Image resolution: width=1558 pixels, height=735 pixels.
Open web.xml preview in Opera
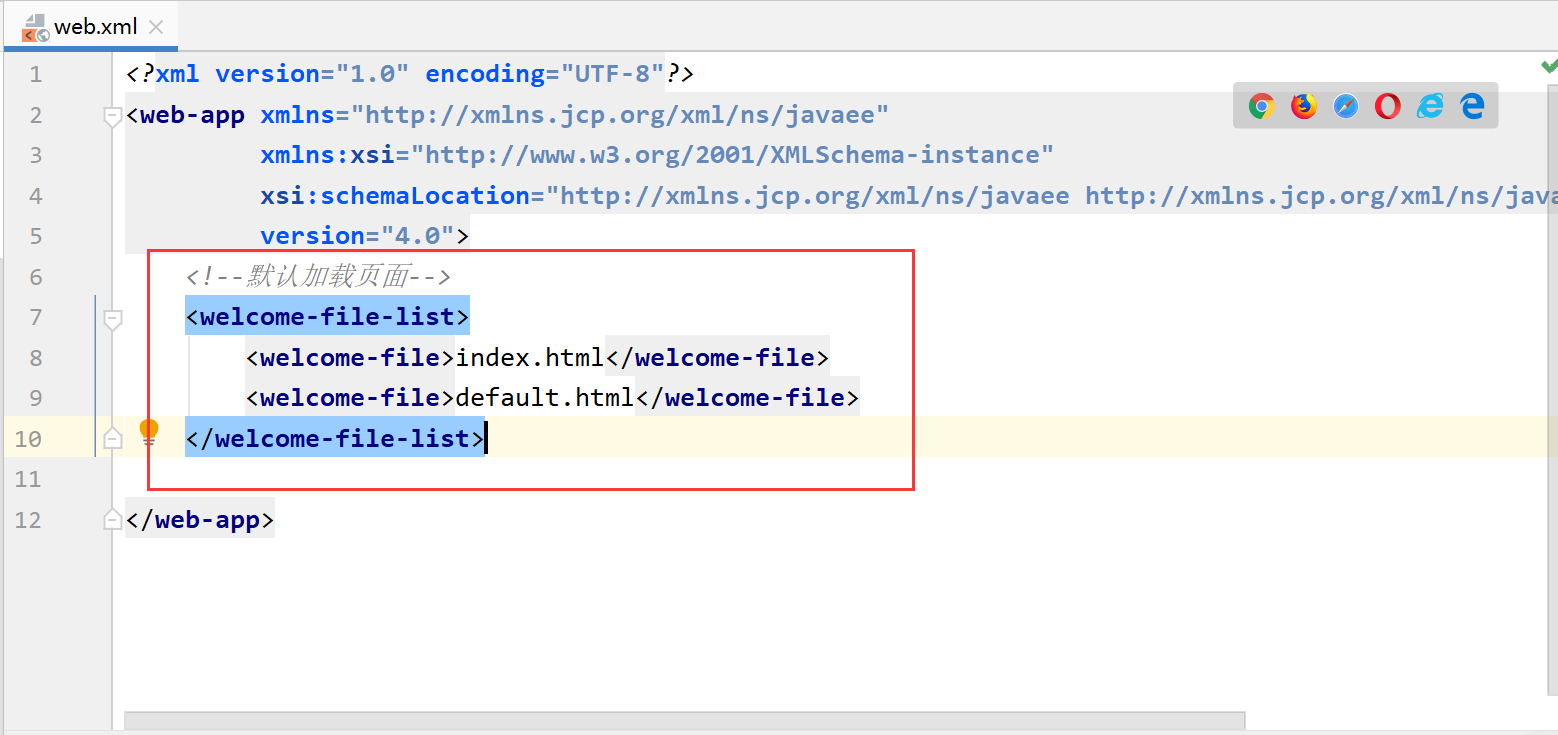coord(1388,106)
